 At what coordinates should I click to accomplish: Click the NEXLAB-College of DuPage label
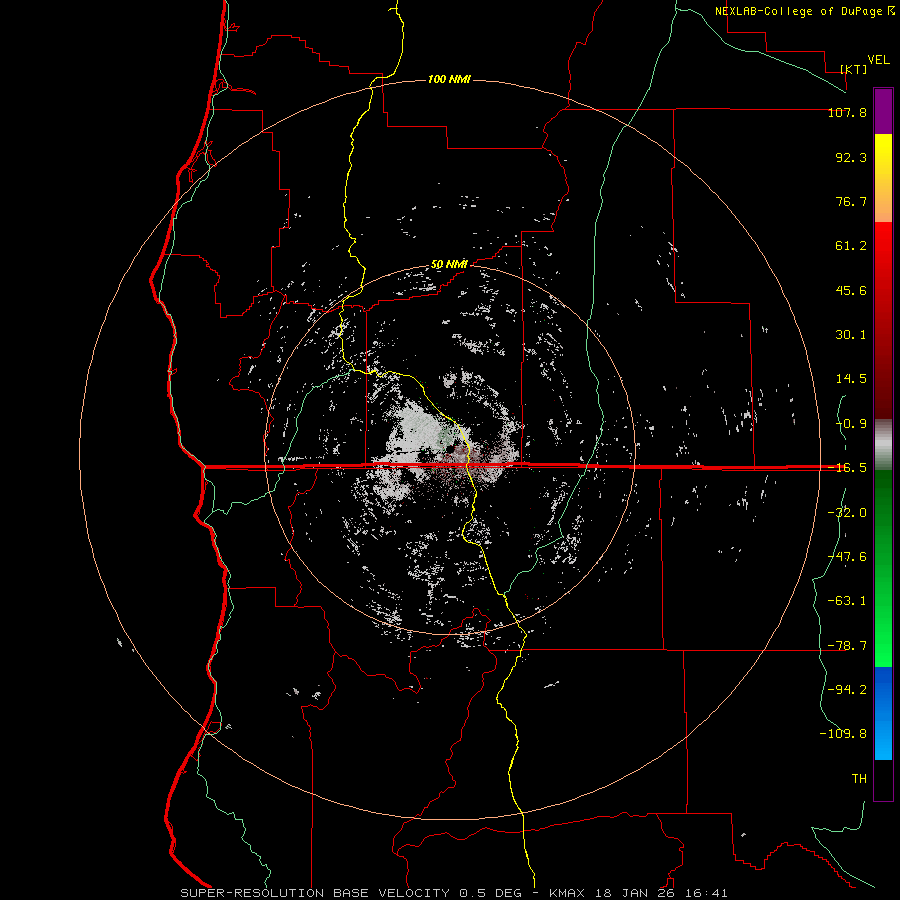[x=800, y=11]
